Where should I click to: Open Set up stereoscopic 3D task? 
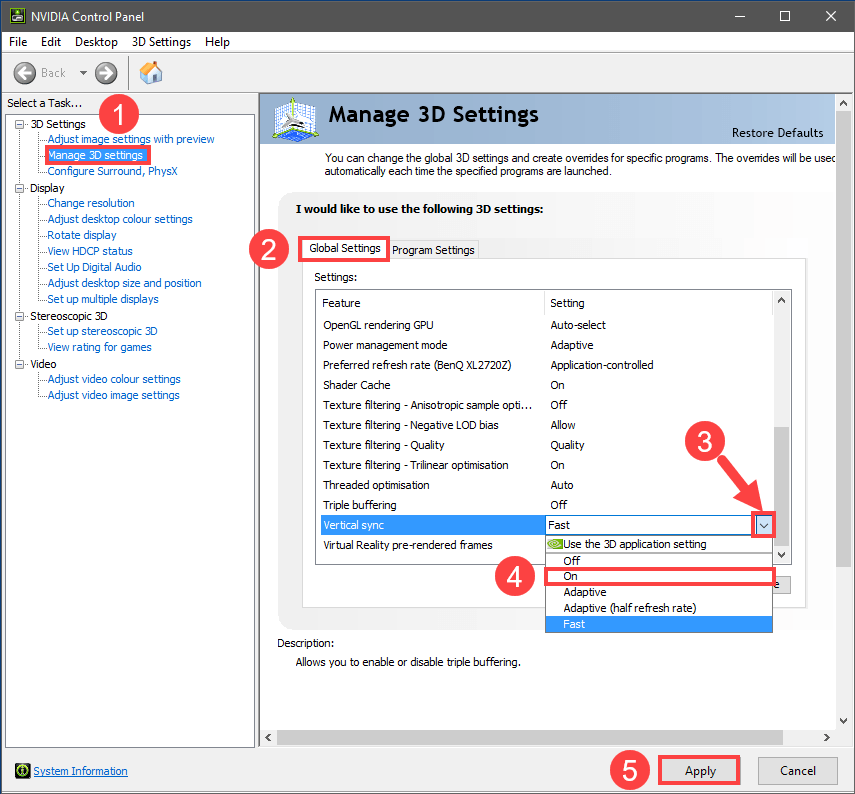tap(103, 331)
